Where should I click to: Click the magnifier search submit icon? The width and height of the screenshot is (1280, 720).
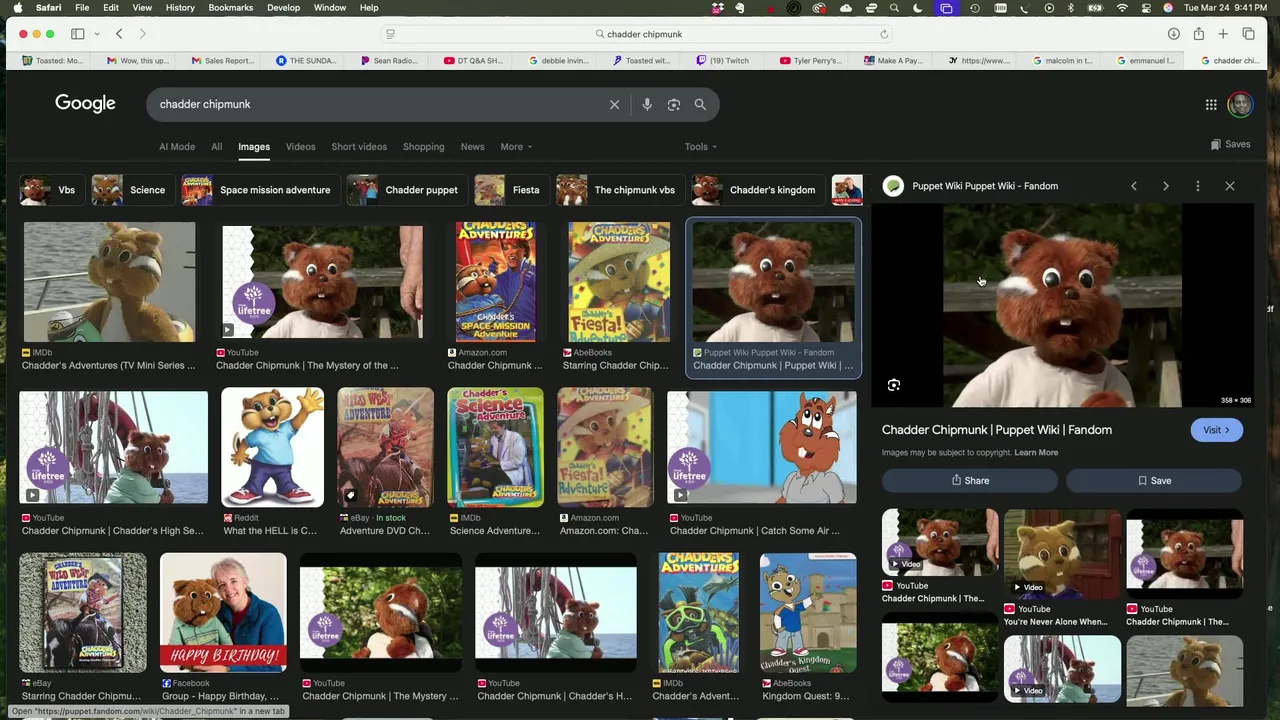pos(700,104)
